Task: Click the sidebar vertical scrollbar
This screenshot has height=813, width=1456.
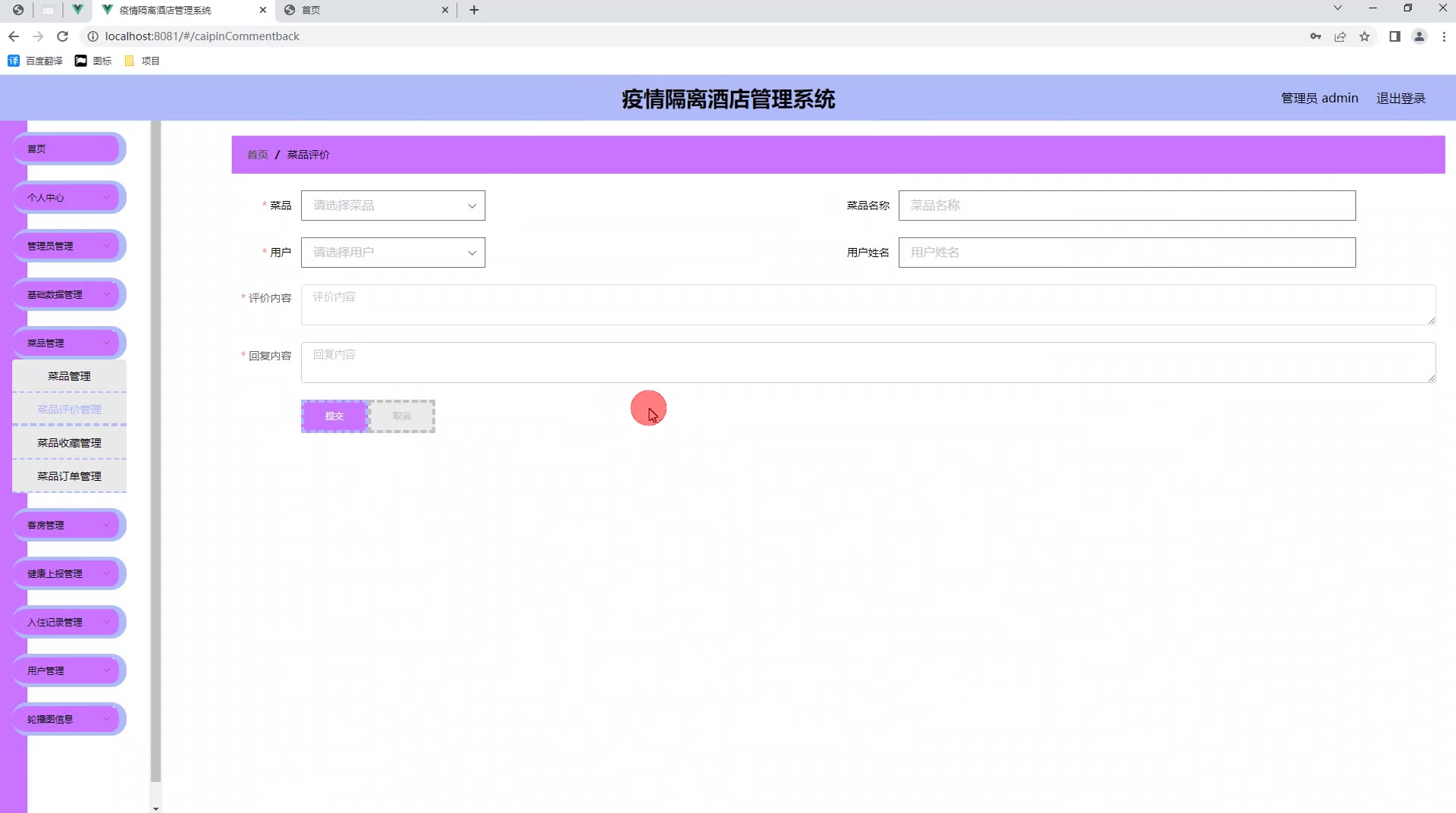Action: click(x=155, y=451)
